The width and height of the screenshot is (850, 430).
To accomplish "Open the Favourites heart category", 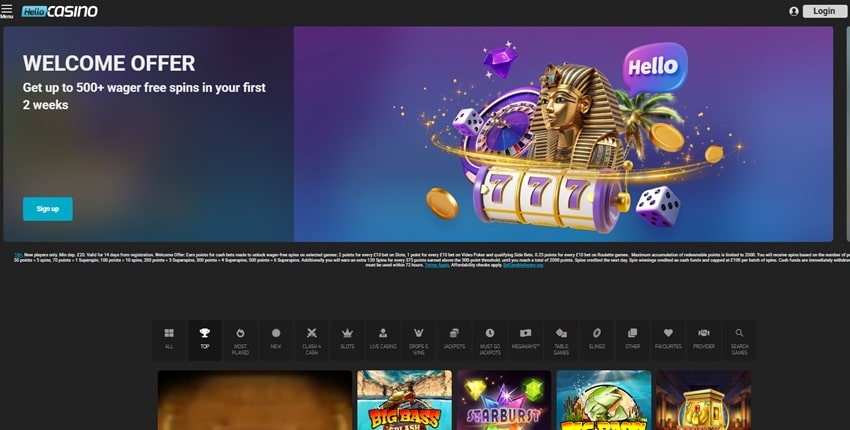I will (x=668, y=340).
